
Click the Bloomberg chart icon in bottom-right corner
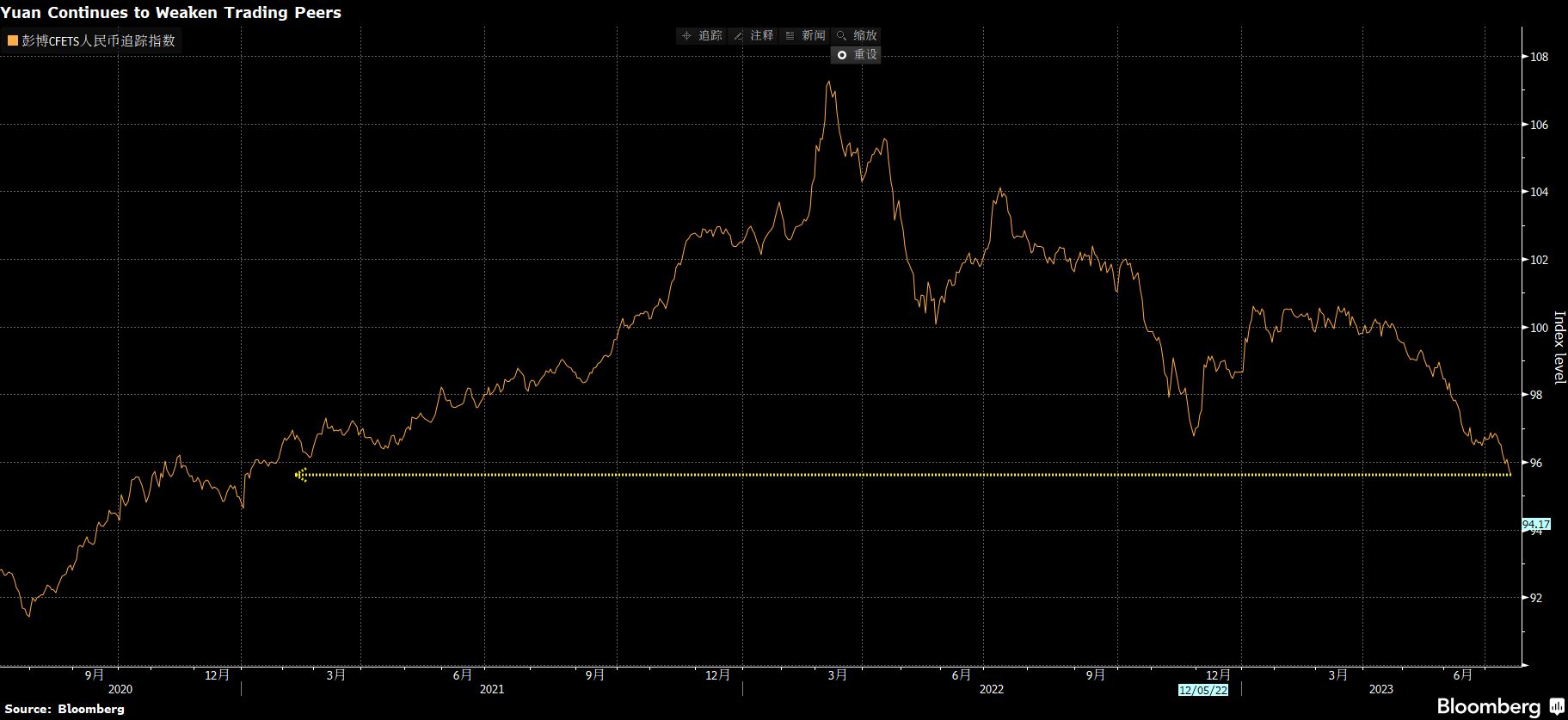click(x=1557, y=706)
